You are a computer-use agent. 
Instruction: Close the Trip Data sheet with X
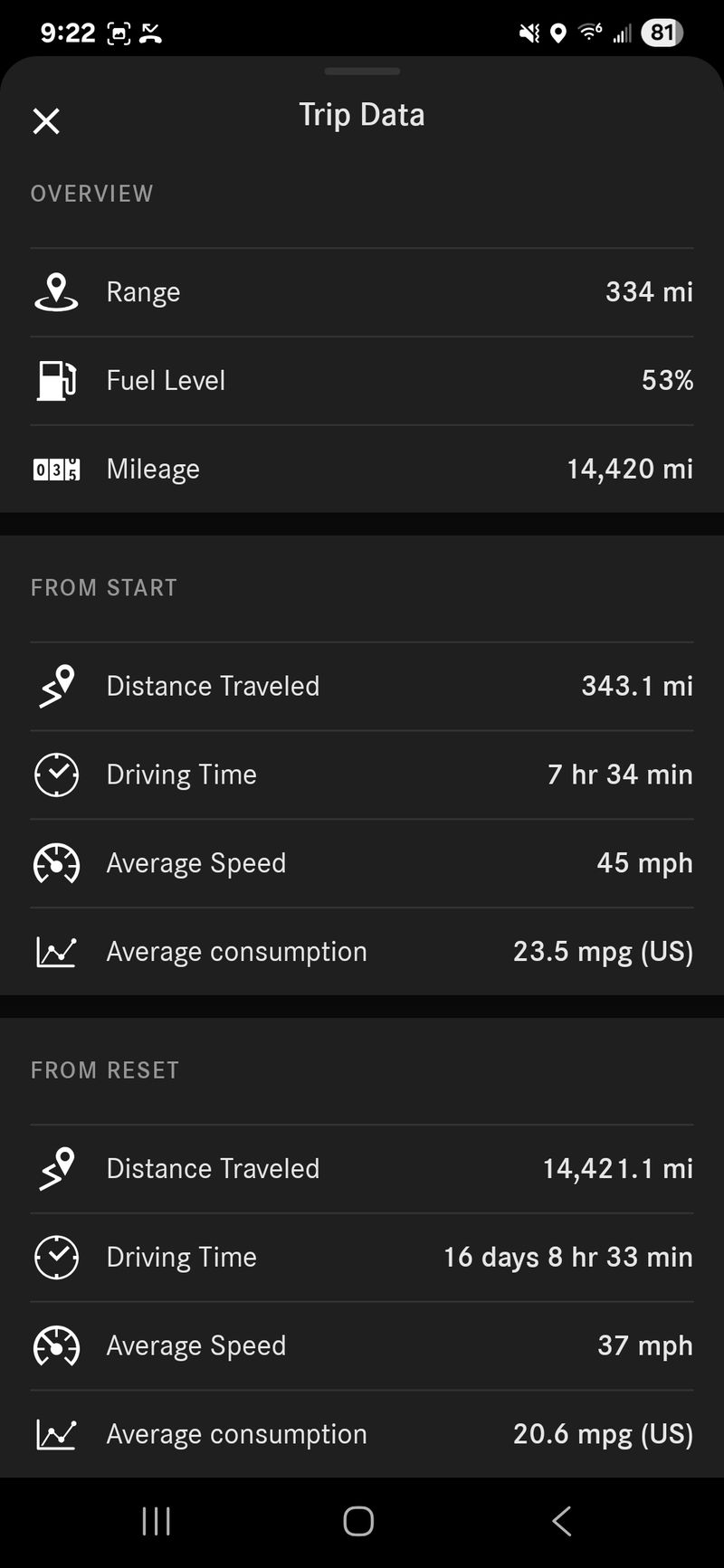46,121
